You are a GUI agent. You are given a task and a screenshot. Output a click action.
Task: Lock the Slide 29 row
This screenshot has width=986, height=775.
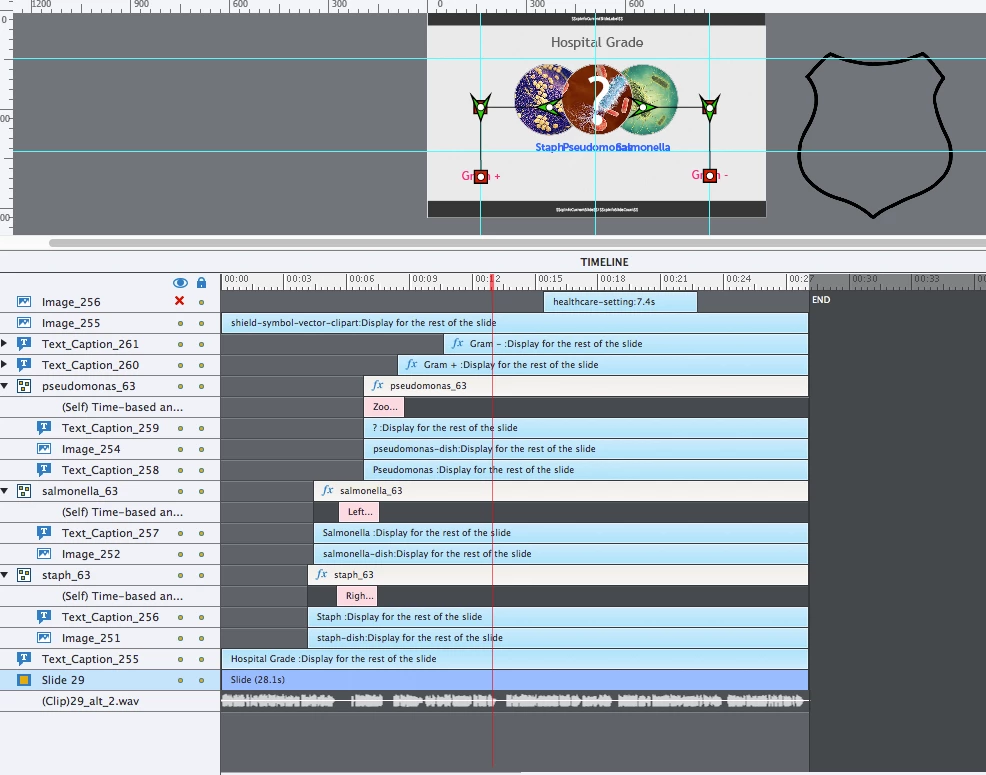coord(201,680)
